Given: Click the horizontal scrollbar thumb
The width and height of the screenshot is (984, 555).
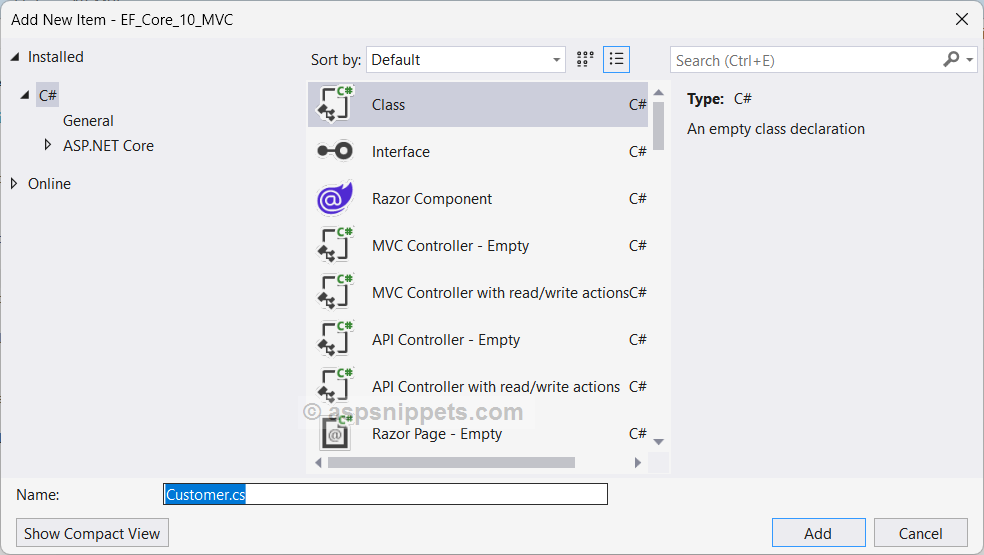Looking at the screenshot, I should 451,463.
